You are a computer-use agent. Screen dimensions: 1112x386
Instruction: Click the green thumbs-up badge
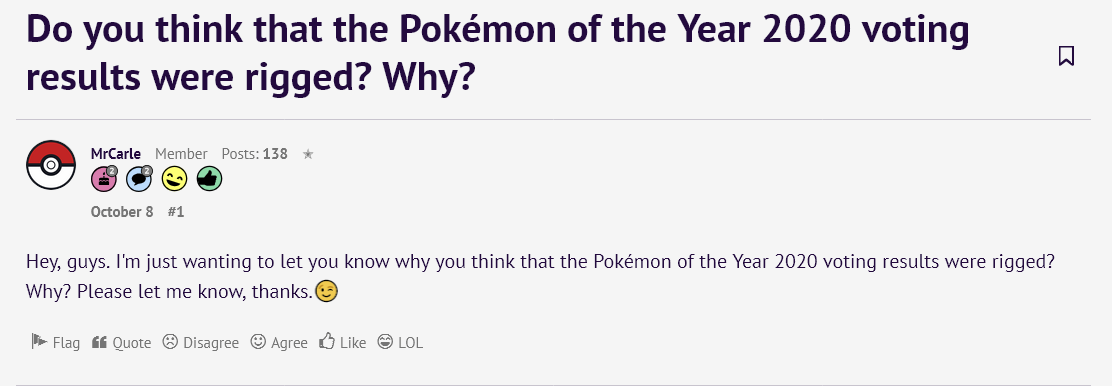pyautogui.click(x=209, y=179)
